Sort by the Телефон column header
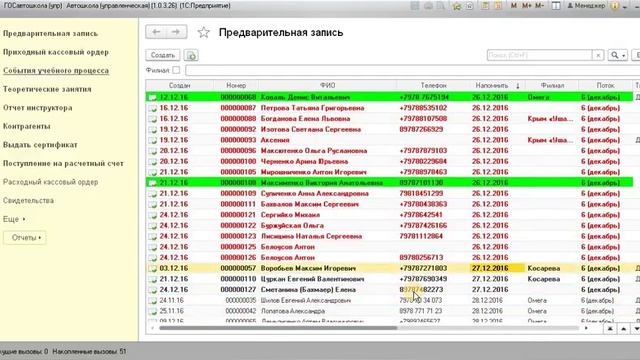 433,86
